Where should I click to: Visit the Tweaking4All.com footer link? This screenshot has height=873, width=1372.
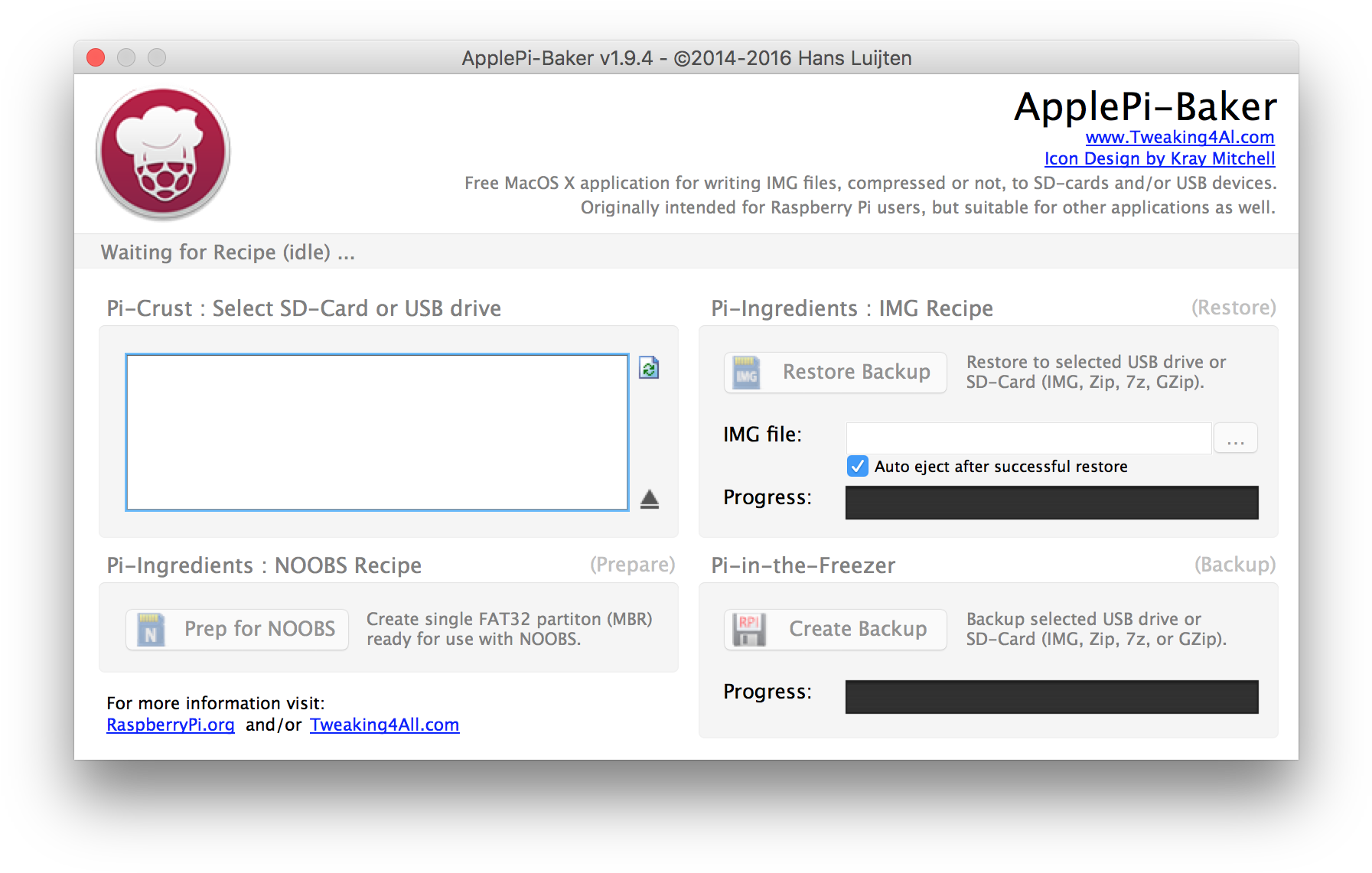click(x=384, y=725)
